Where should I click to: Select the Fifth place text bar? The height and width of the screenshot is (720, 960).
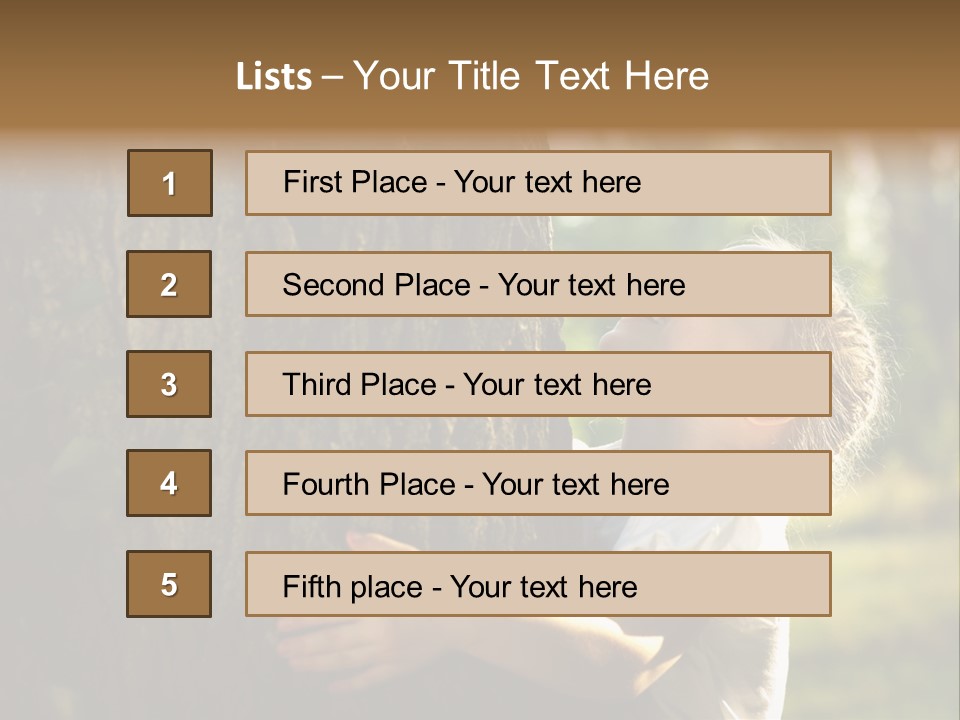538,584
